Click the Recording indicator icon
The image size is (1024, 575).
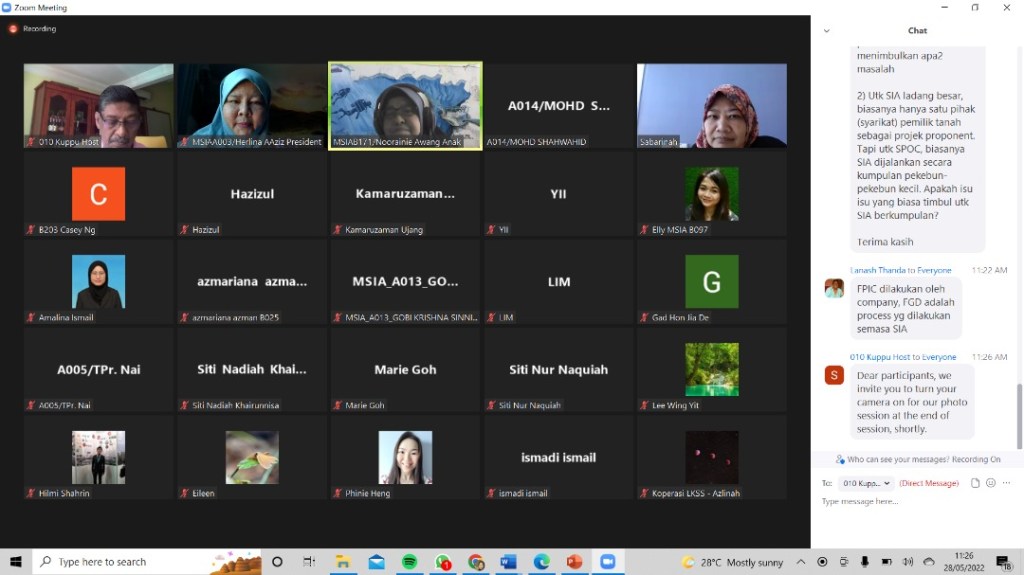[x=13, y=29]
